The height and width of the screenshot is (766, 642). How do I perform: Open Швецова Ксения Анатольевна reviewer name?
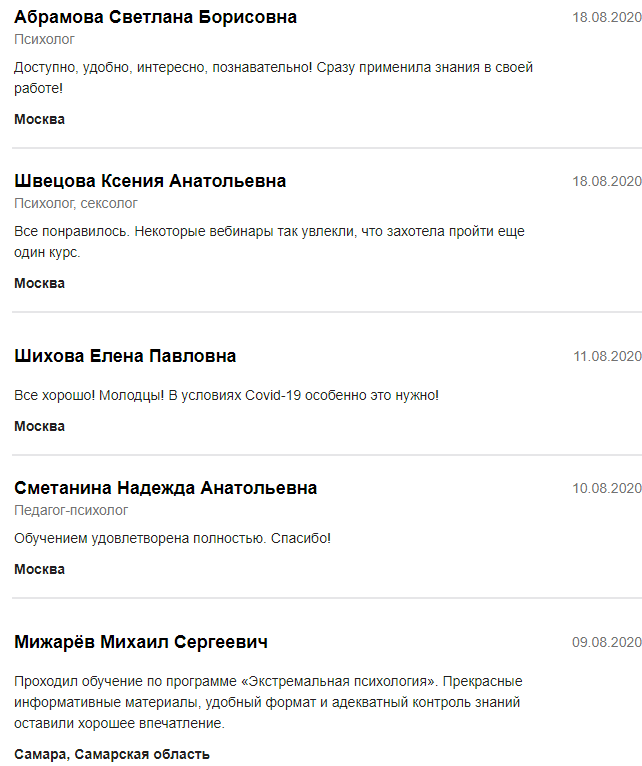(150, 181)
